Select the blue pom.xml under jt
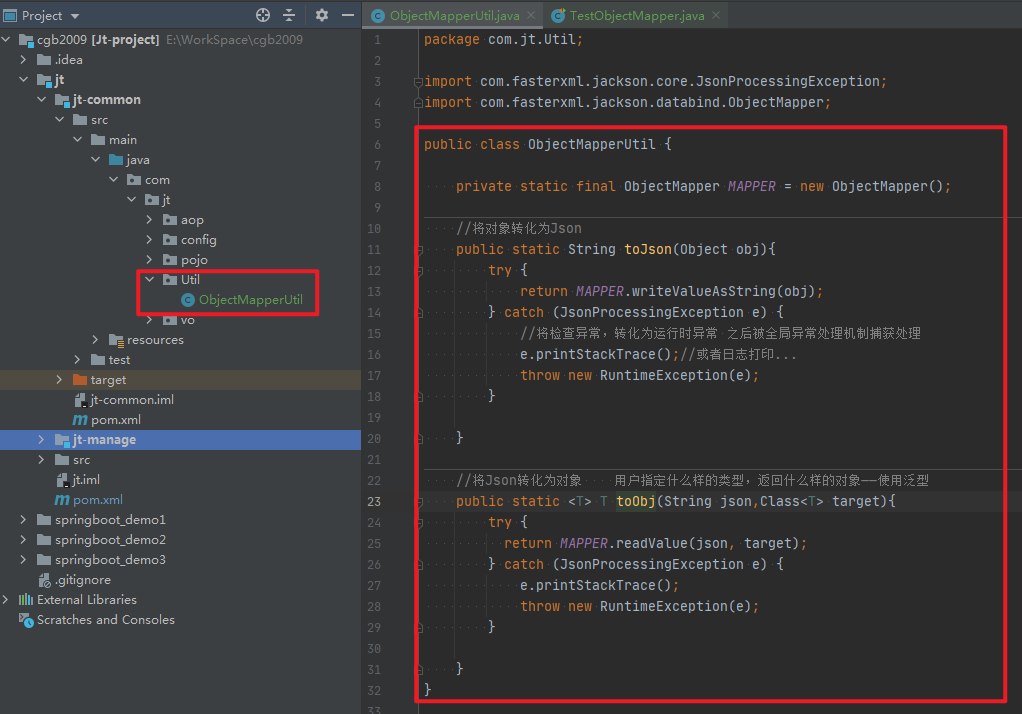This screenshot has width=1022, height=714. [x=98, y=499]
